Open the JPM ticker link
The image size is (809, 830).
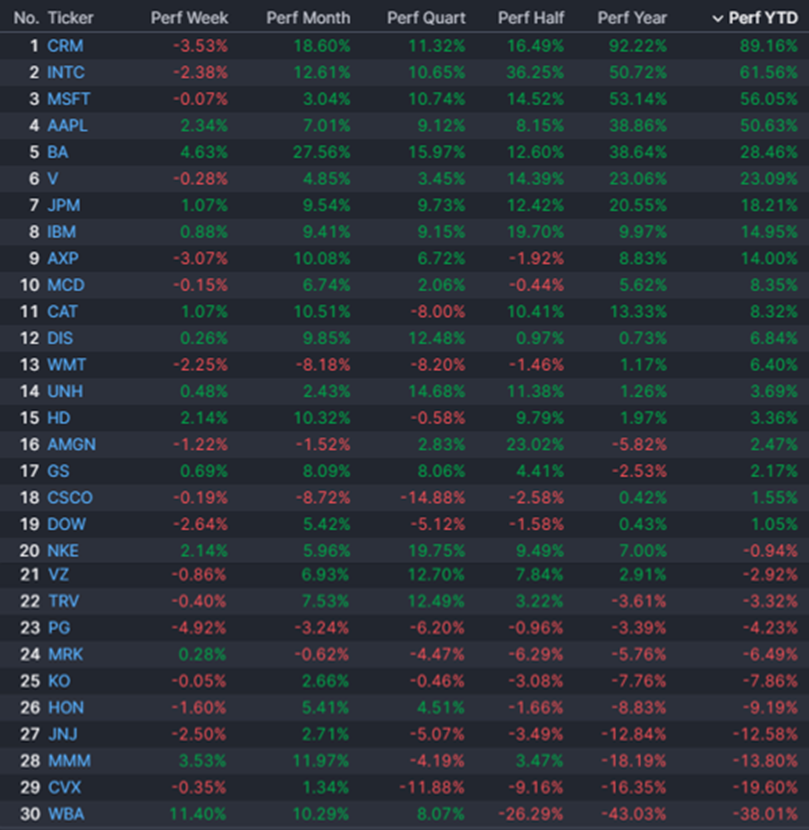pyautogui.click(x=64, y=205)
